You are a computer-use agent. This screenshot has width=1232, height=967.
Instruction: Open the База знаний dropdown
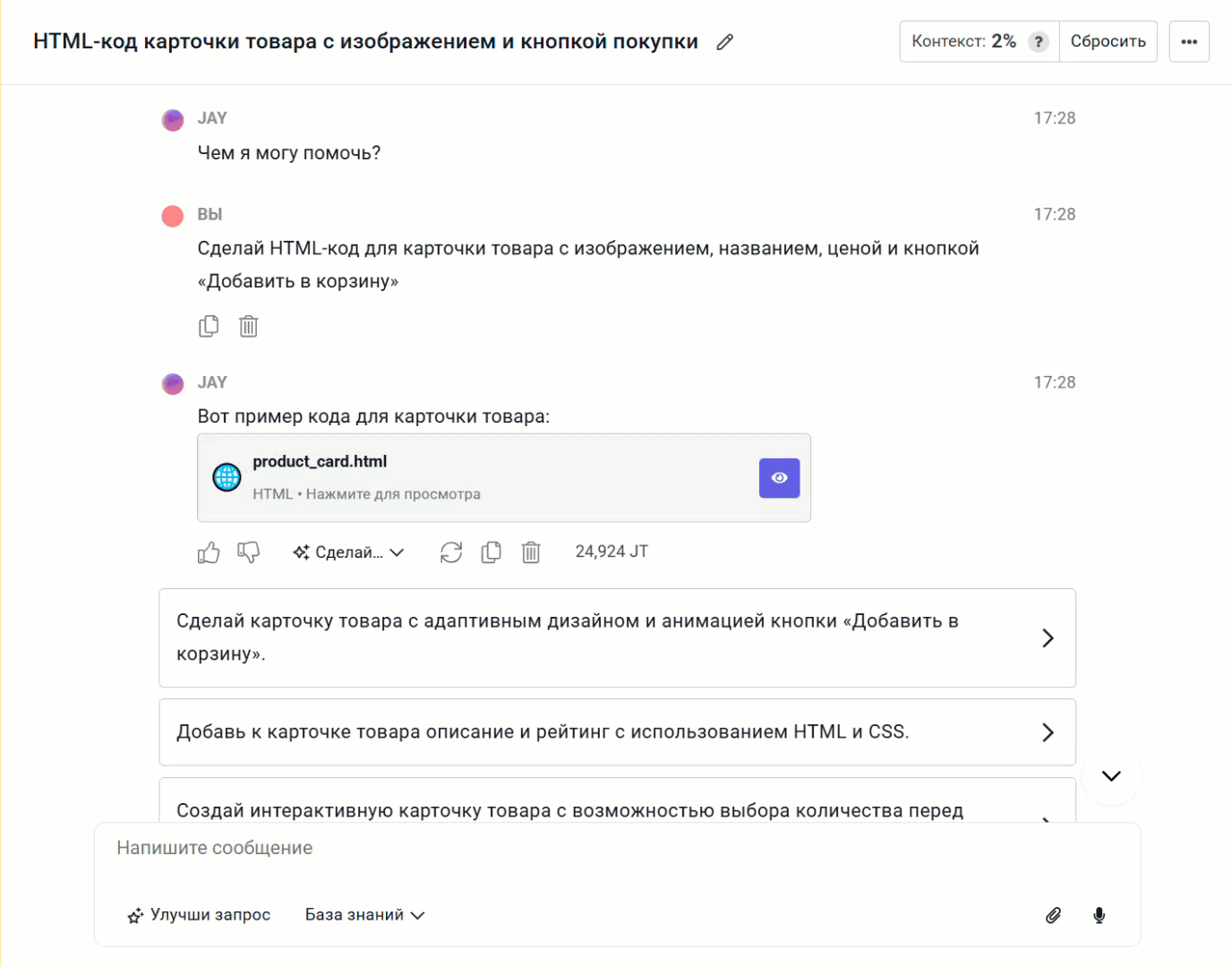pyautogui.click(x=364, y=915)
